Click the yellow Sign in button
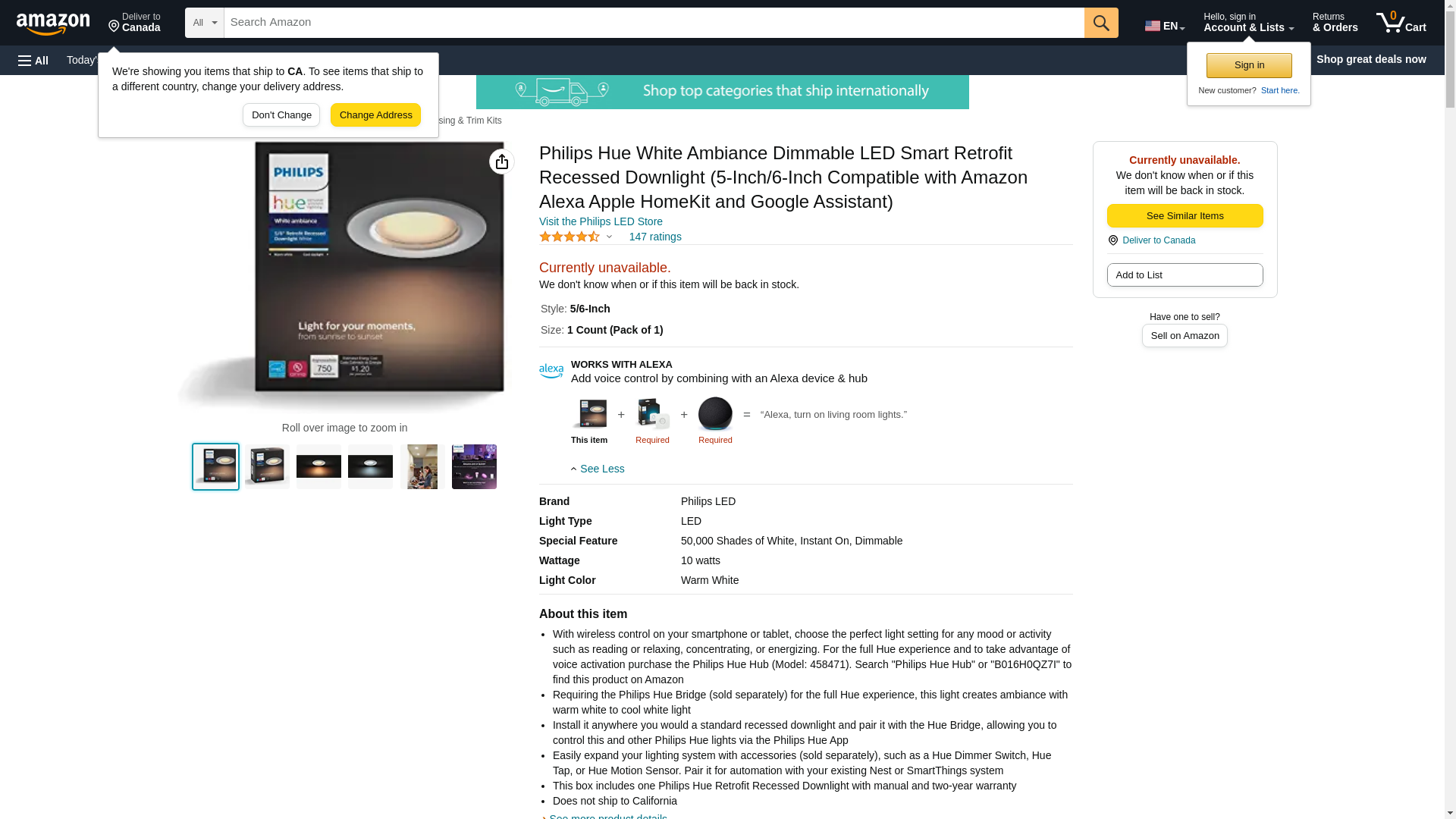This screenshot has height=819, width=1456. [1249, 65]
